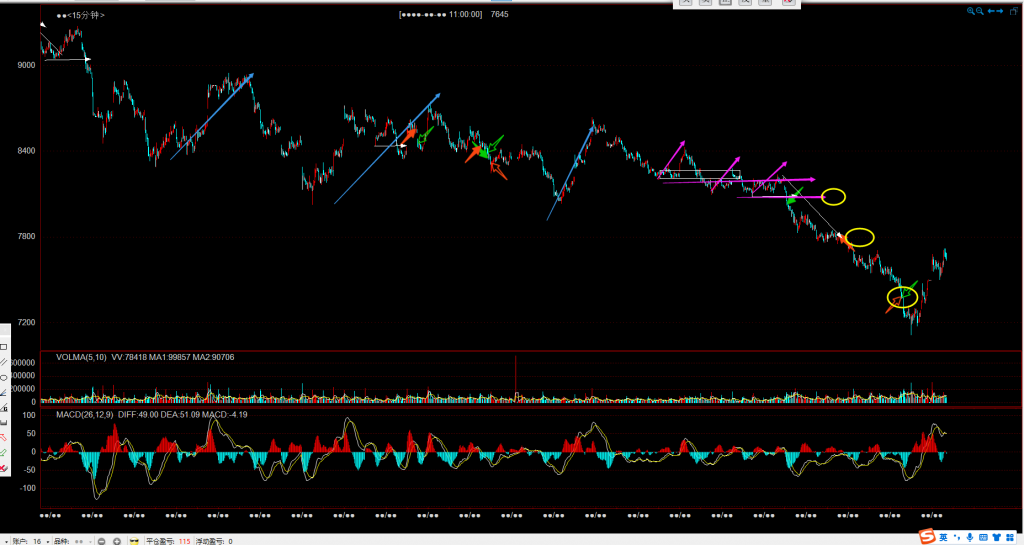Click the minus button in bottom bar
Screen dimensions: 1024x545
click(101, 541)
